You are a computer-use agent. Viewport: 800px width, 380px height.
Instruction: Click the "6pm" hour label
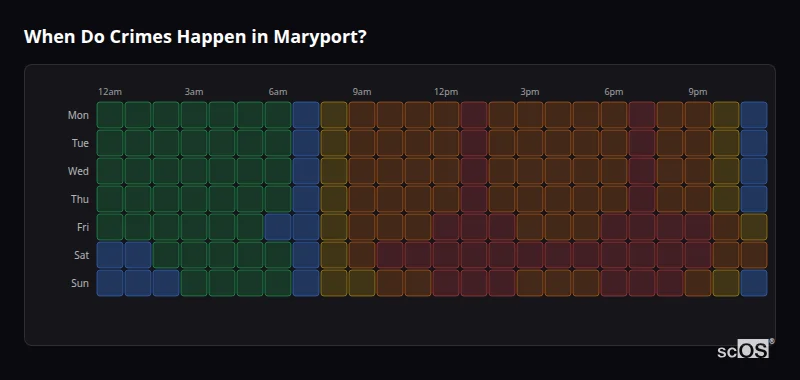click(x=614, y=92)
